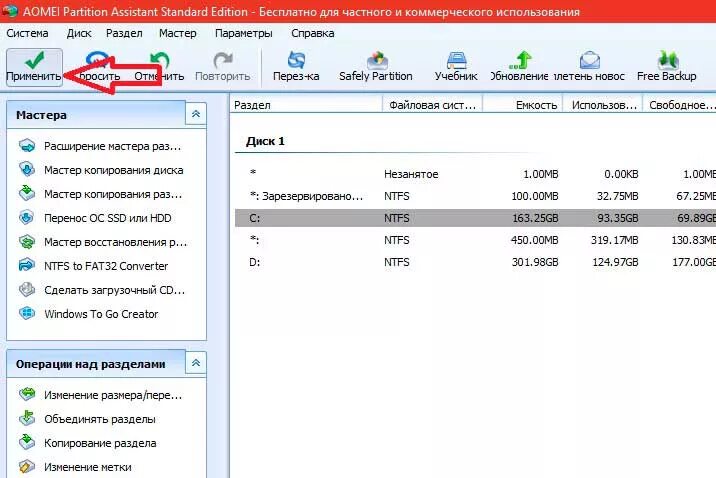Click the 319.17MB used cell
Screen dimensions: 716x478
click(615, 240)
